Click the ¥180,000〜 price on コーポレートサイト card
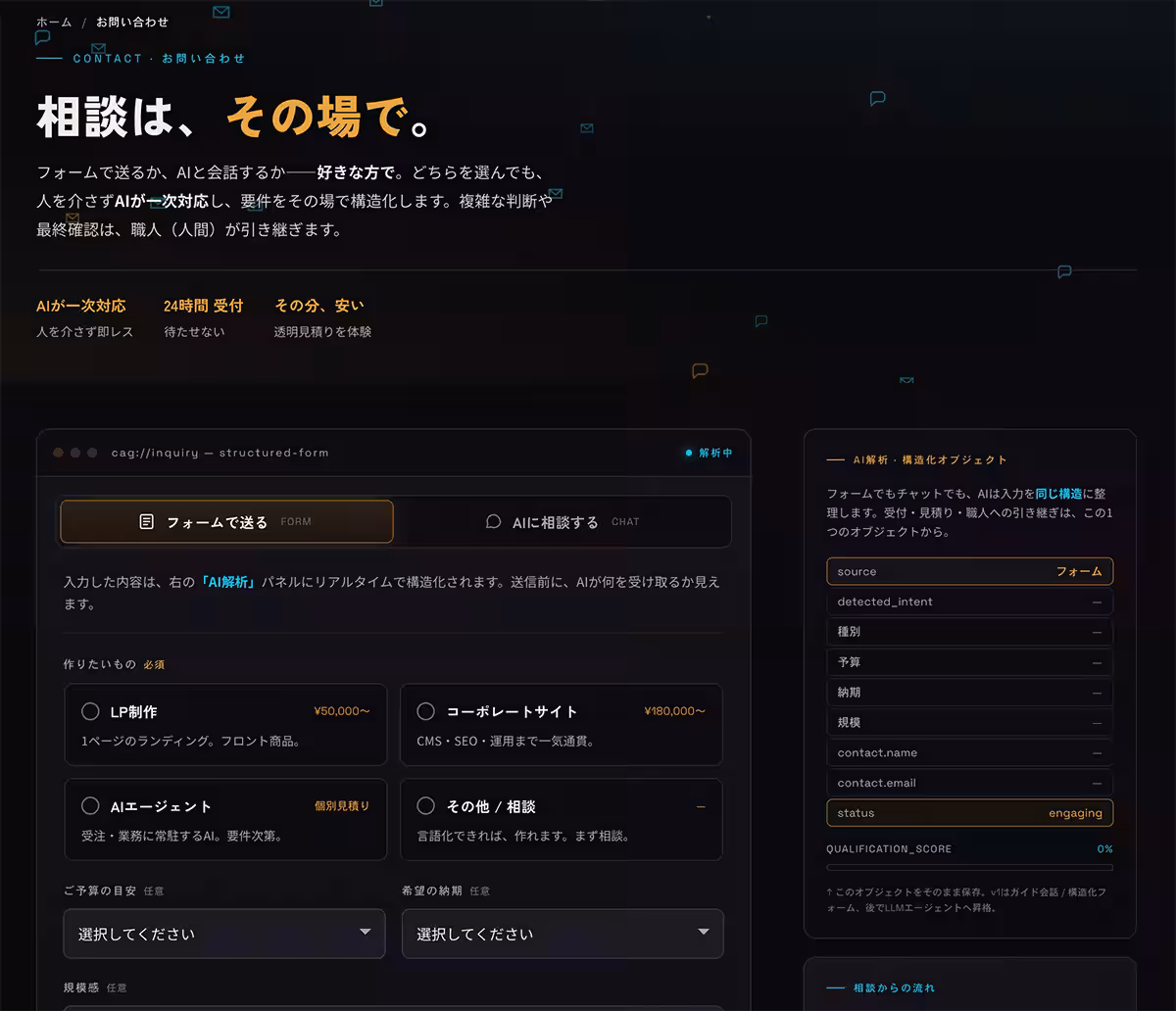The width and height of the screenshot is (1176, 1011). (674, 711)
